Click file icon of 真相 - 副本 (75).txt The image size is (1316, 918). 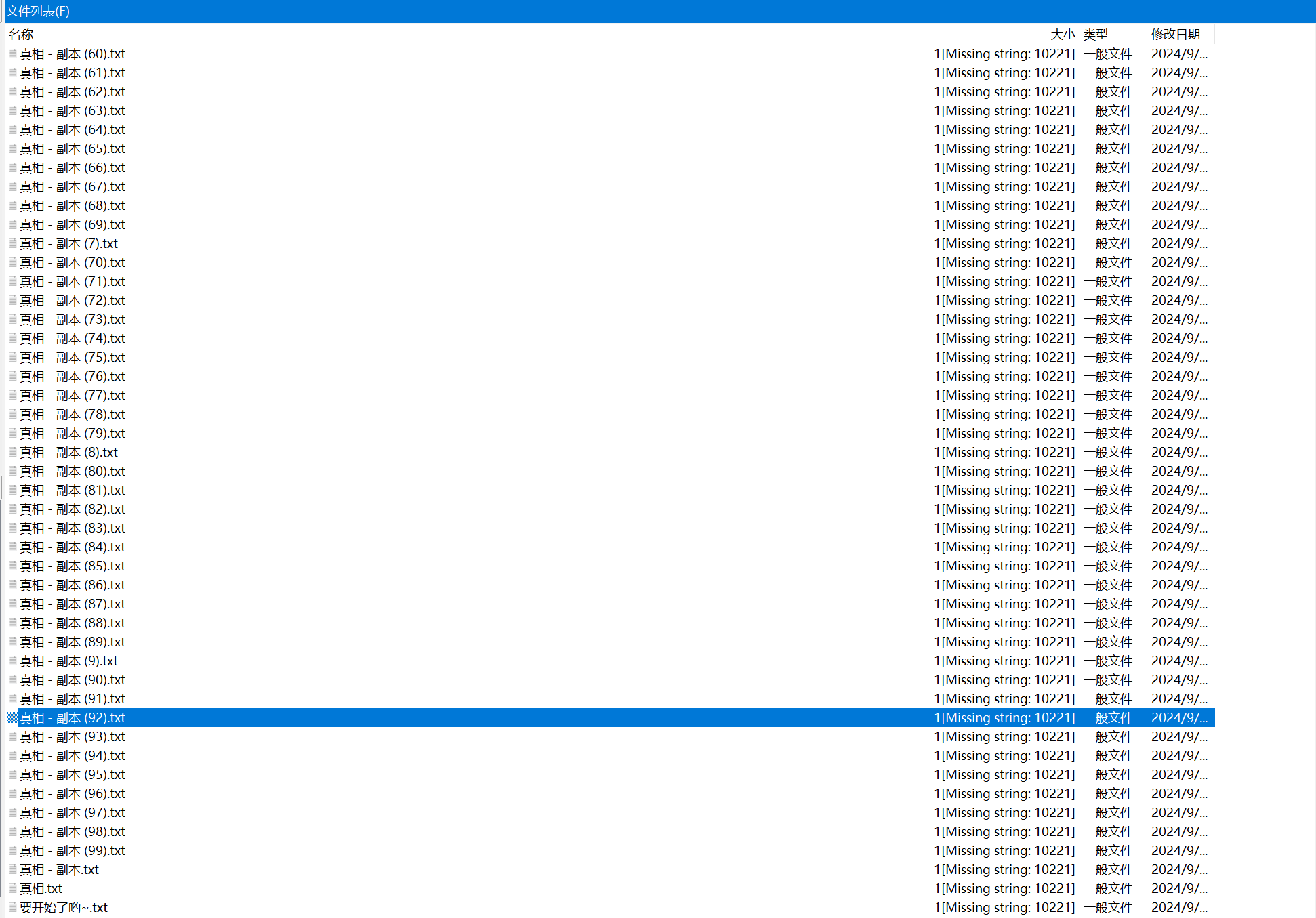pyautogui.click(x=12, y=357)
